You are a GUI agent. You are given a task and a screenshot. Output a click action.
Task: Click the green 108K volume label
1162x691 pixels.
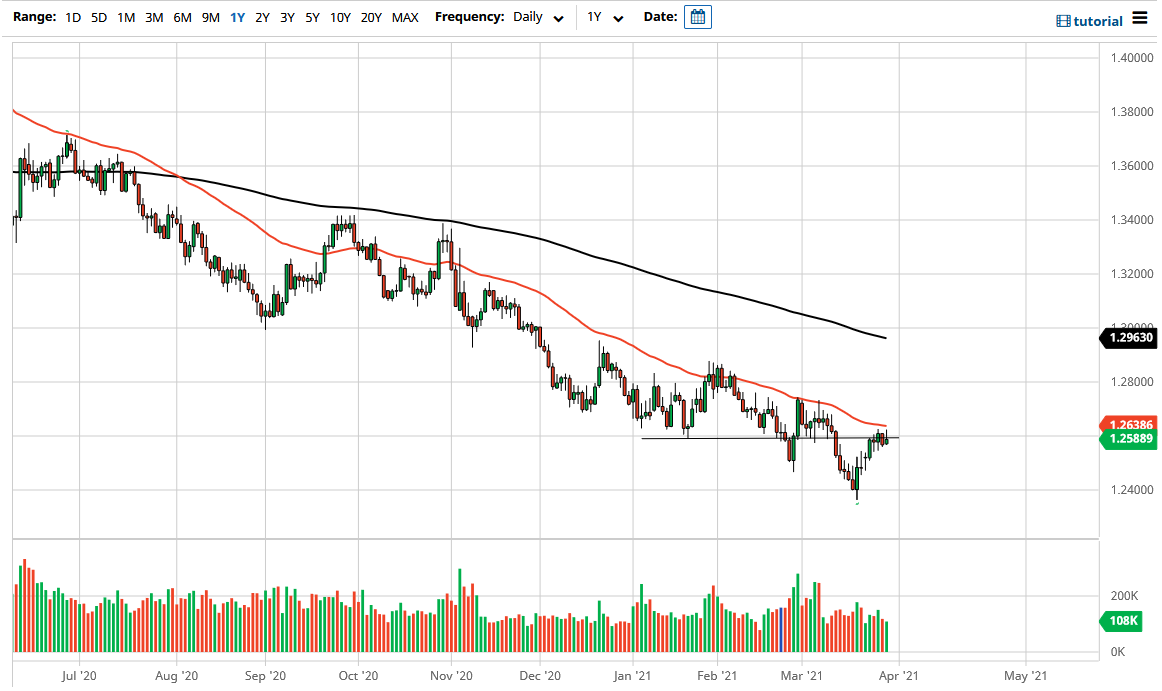coord(1124,621)
